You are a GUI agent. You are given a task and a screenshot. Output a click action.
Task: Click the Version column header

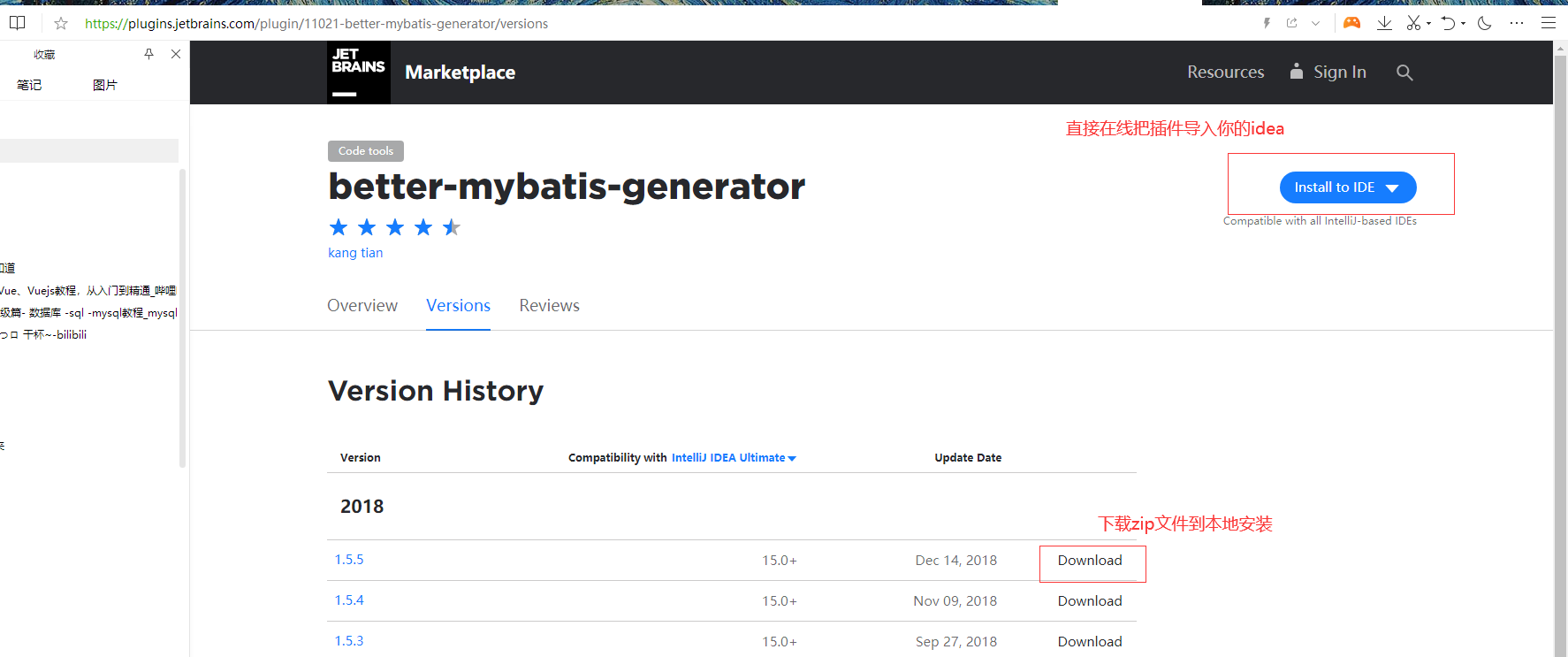tap(361, 458)
